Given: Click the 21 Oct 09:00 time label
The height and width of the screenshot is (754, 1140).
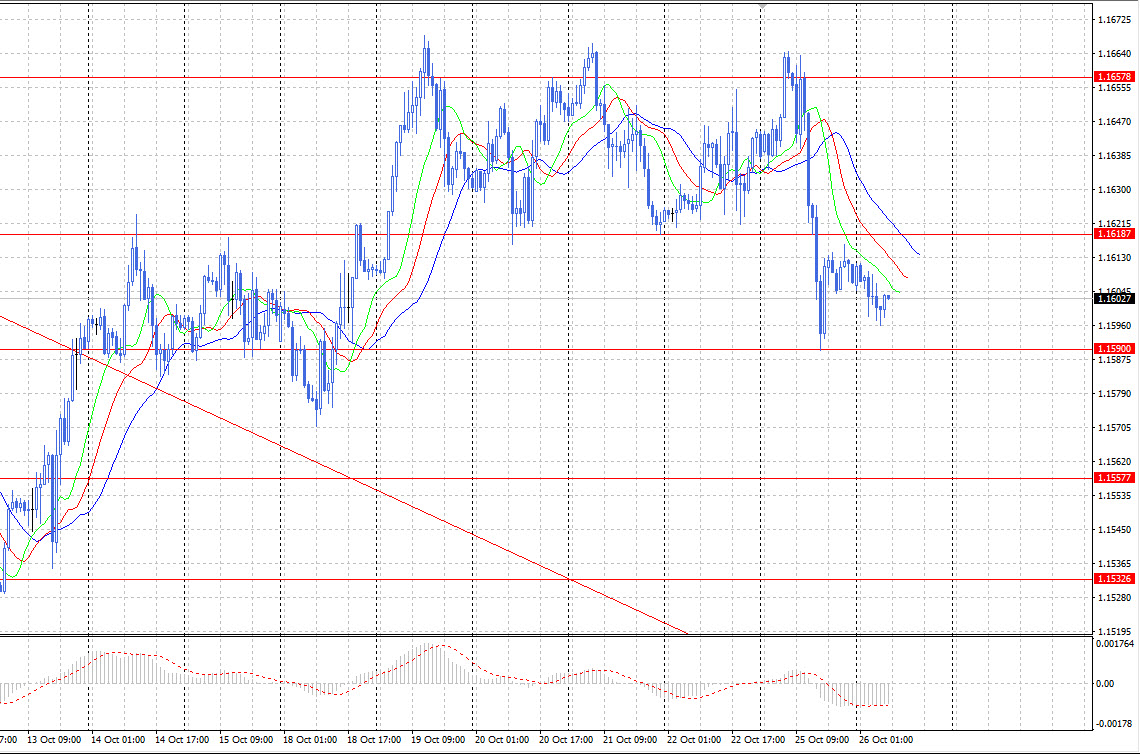Looking at the screenshot, I should (630, 739).
